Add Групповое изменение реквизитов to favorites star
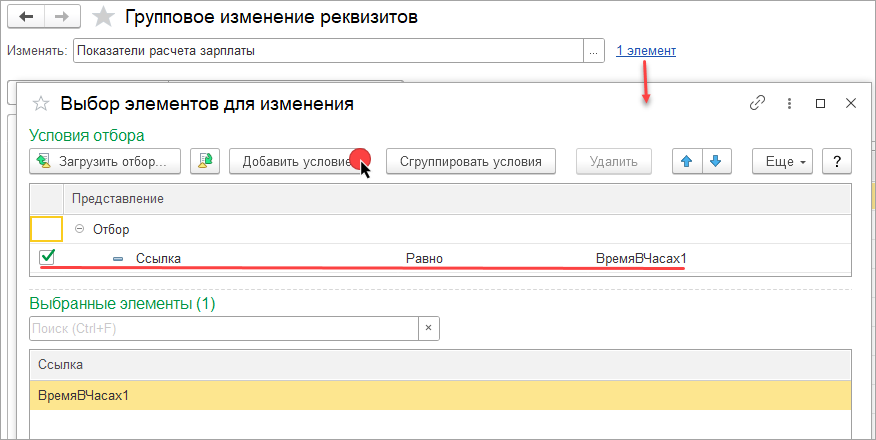This screenshot has height=440, width=876. tap(103, 17)
